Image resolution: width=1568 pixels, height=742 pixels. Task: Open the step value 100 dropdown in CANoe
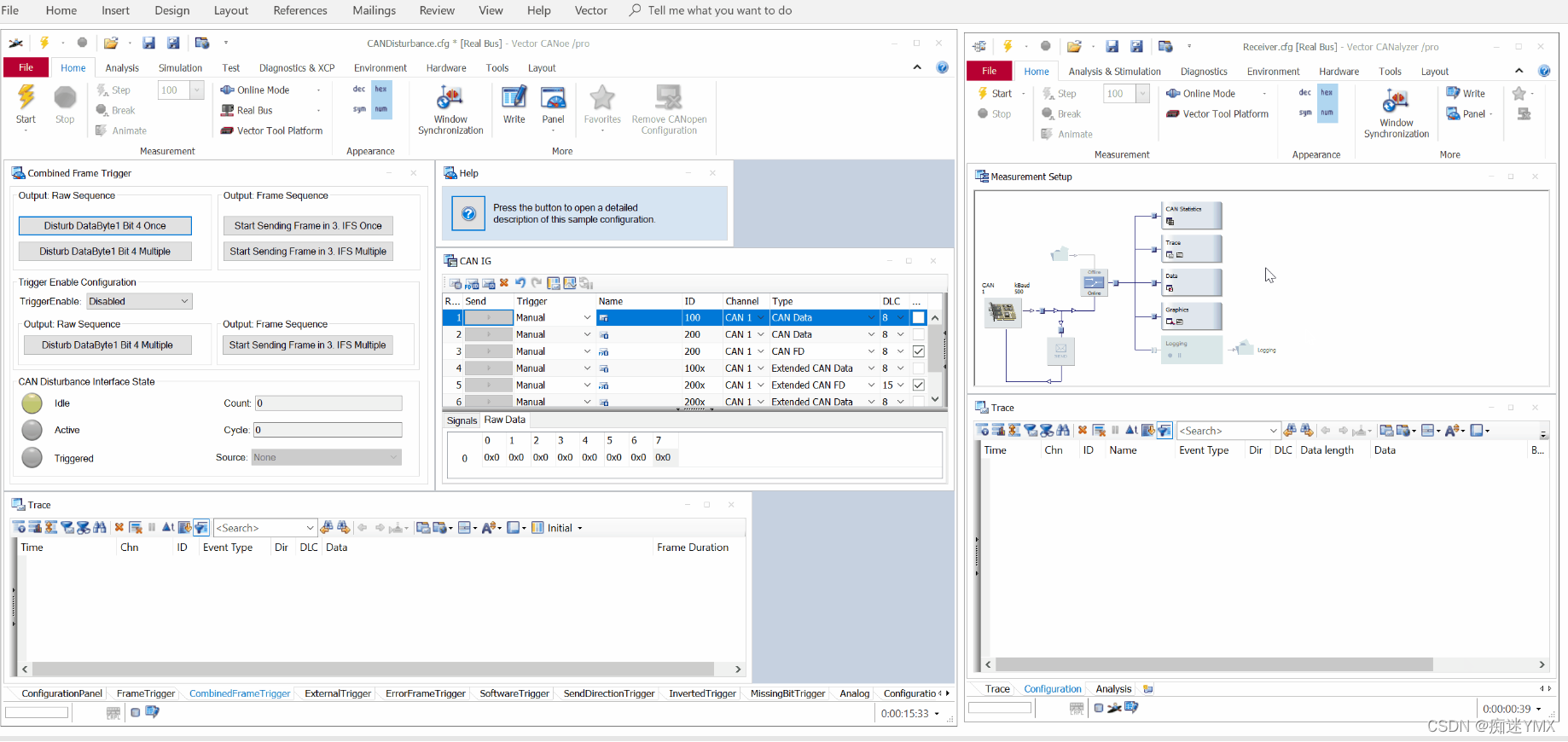click(x=197, y=90)
